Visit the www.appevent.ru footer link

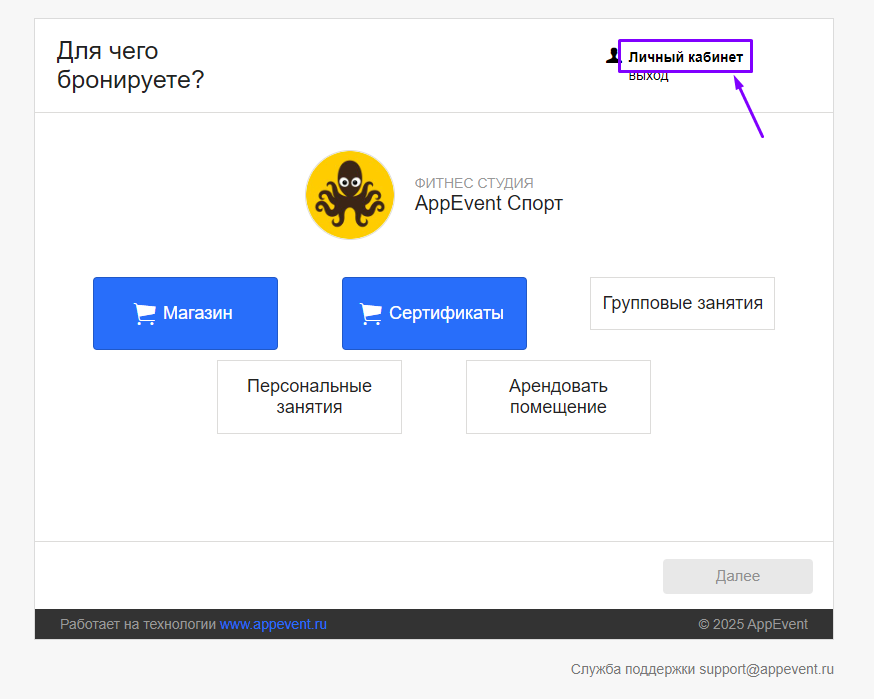[273, 625]
